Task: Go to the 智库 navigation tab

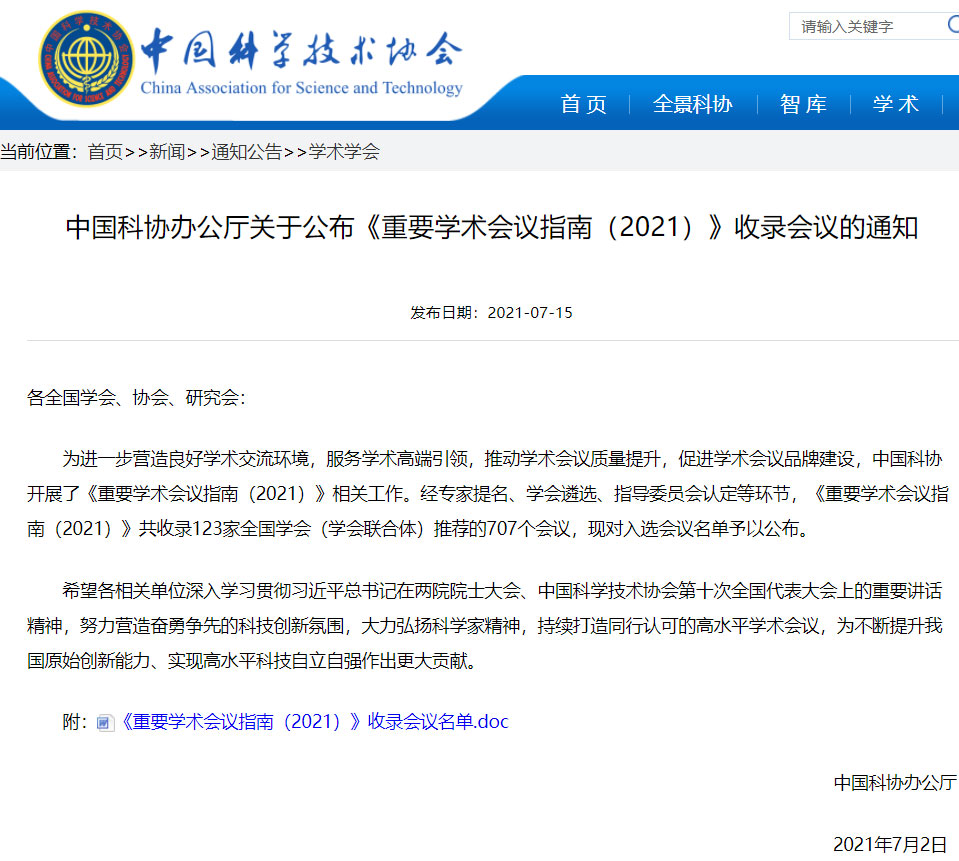Action: 803,104
